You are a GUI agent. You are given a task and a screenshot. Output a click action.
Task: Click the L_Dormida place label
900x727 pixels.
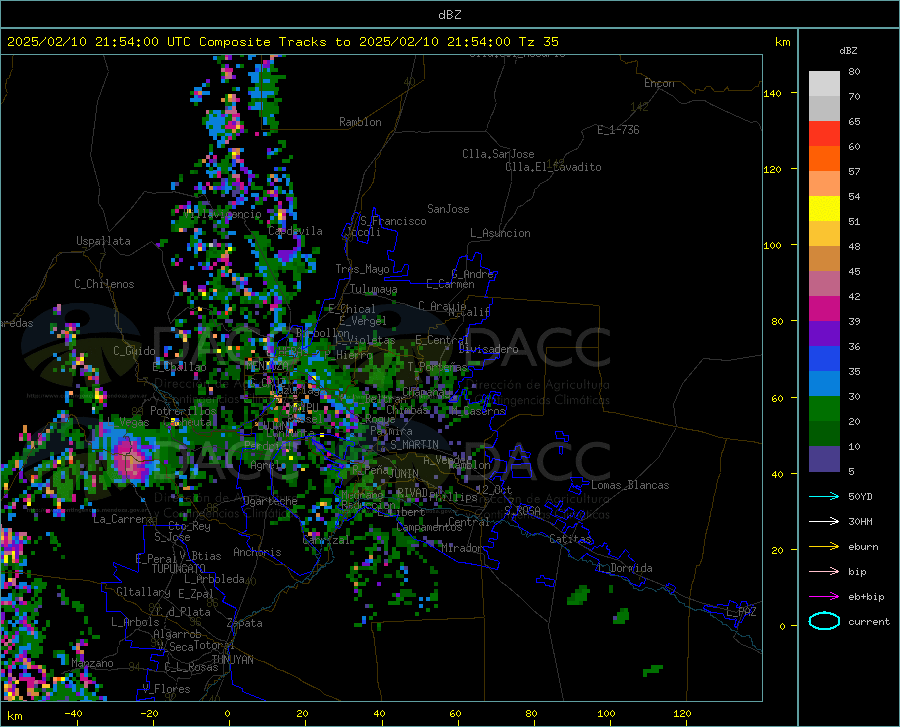point(624,568)
